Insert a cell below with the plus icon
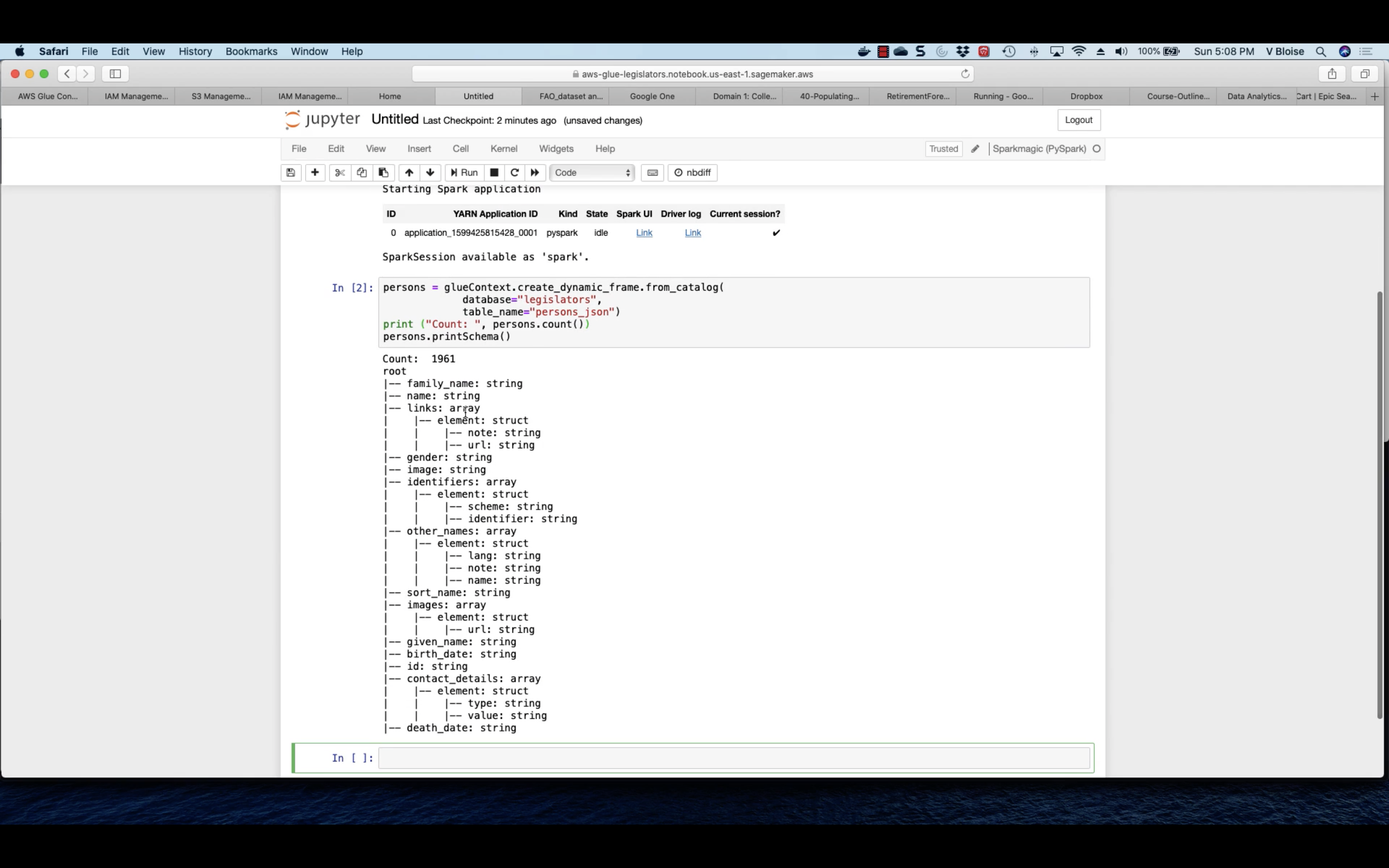 [315, 173]
